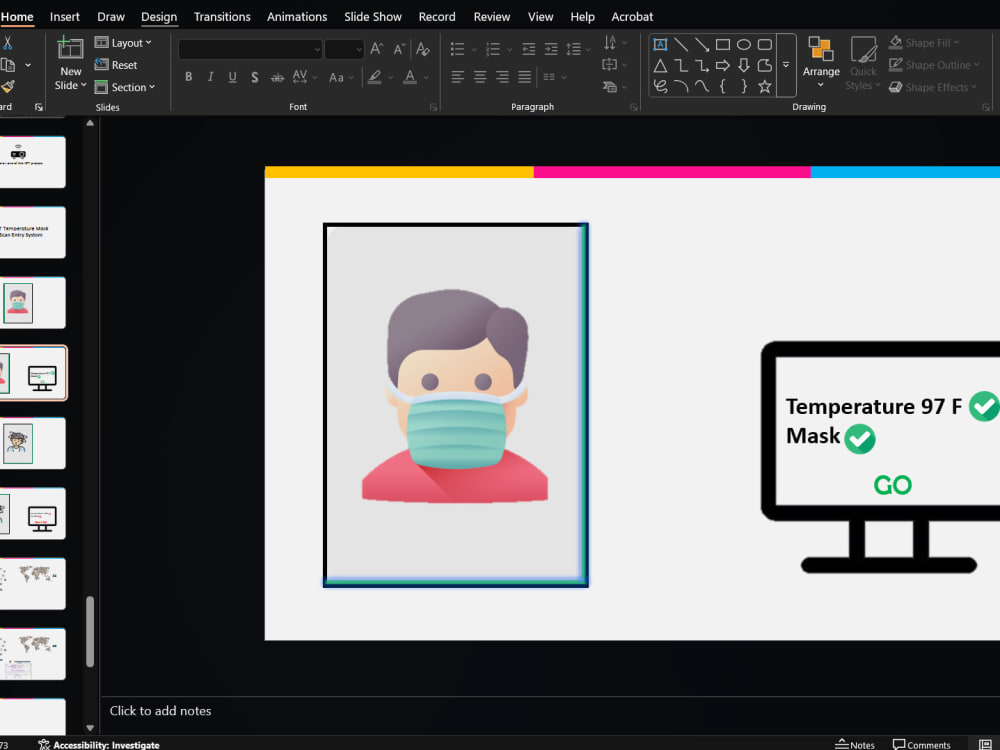Open the Arrange menu
This screenshot has width=1000, height=750.
[821, 64]
